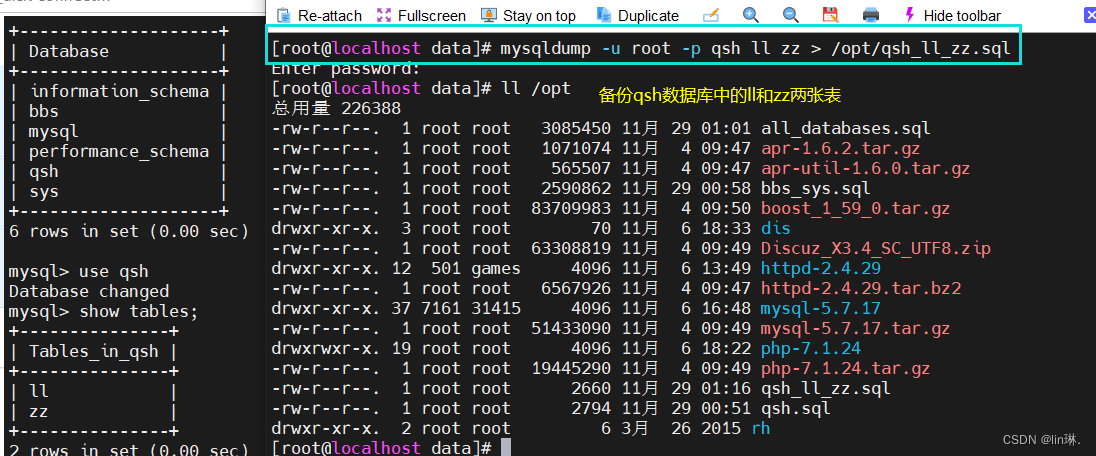Viewport: 1096px width, 456px height.
Task: Click the ll /opt command text
Action: click(536, 89)
